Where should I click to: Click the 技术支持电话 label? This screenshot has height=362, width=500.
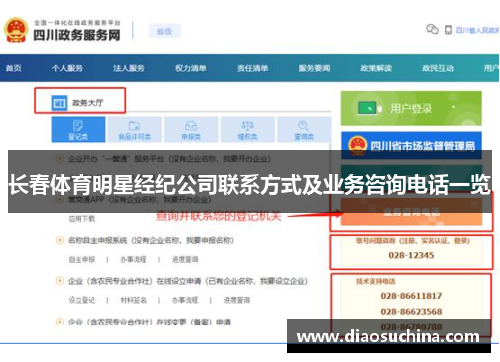[x=376, y=281]
